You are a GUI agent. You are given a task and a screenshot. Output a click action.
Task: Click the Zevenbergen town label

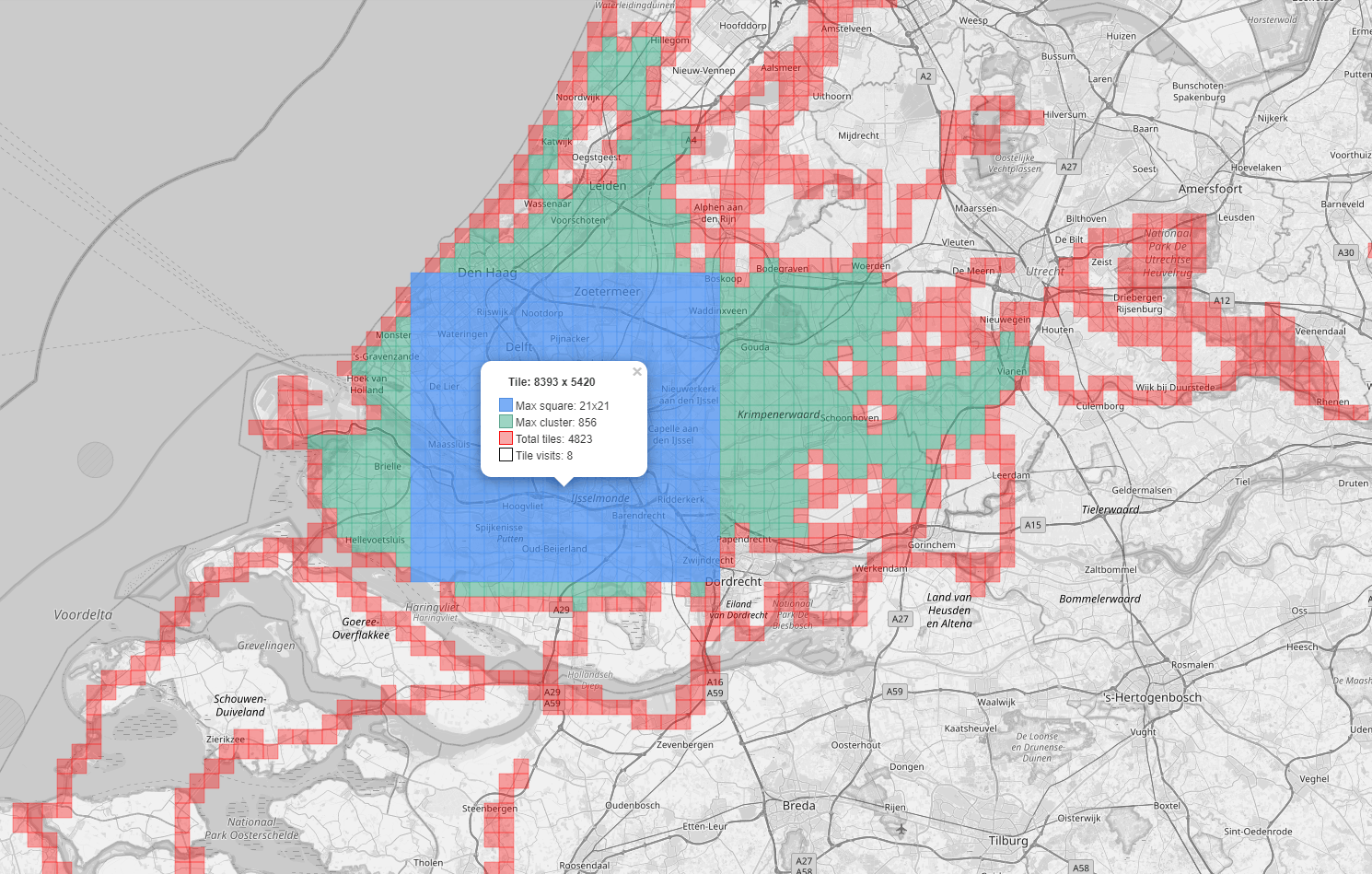(685, 745)
